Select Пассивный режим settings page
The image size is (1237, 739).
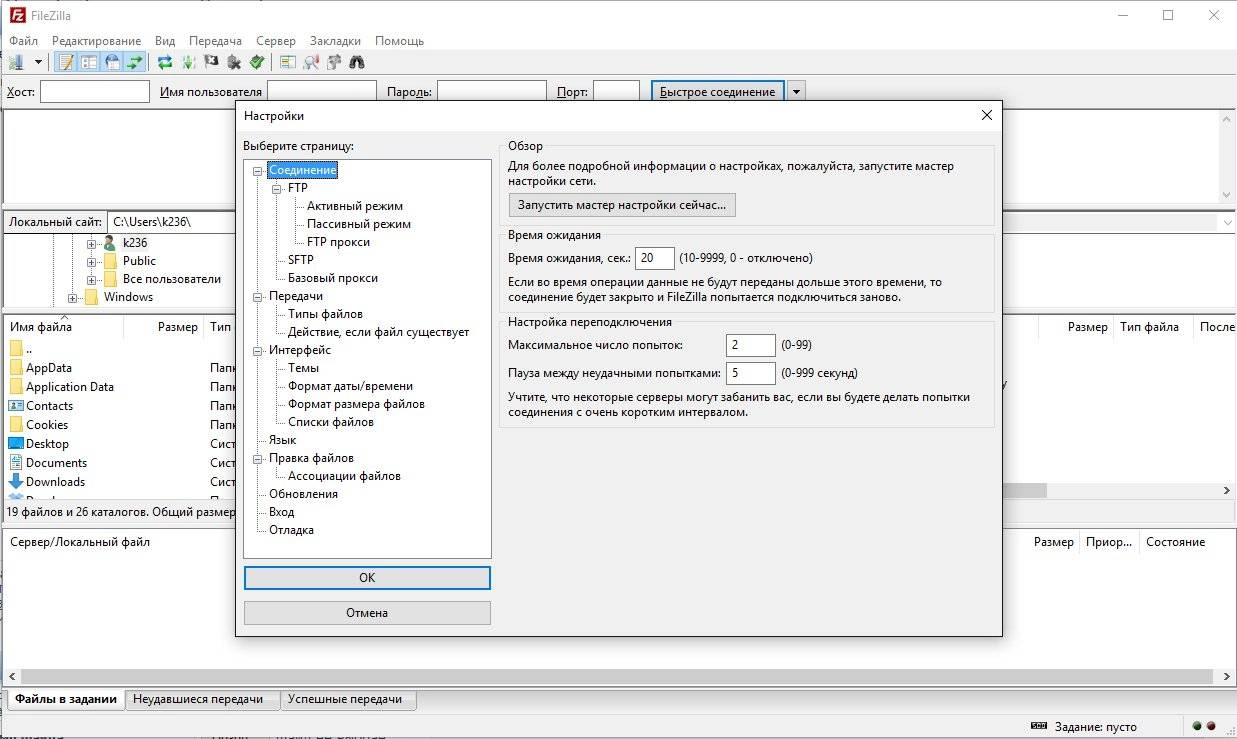pyautogui.click(x=359, y=224)
